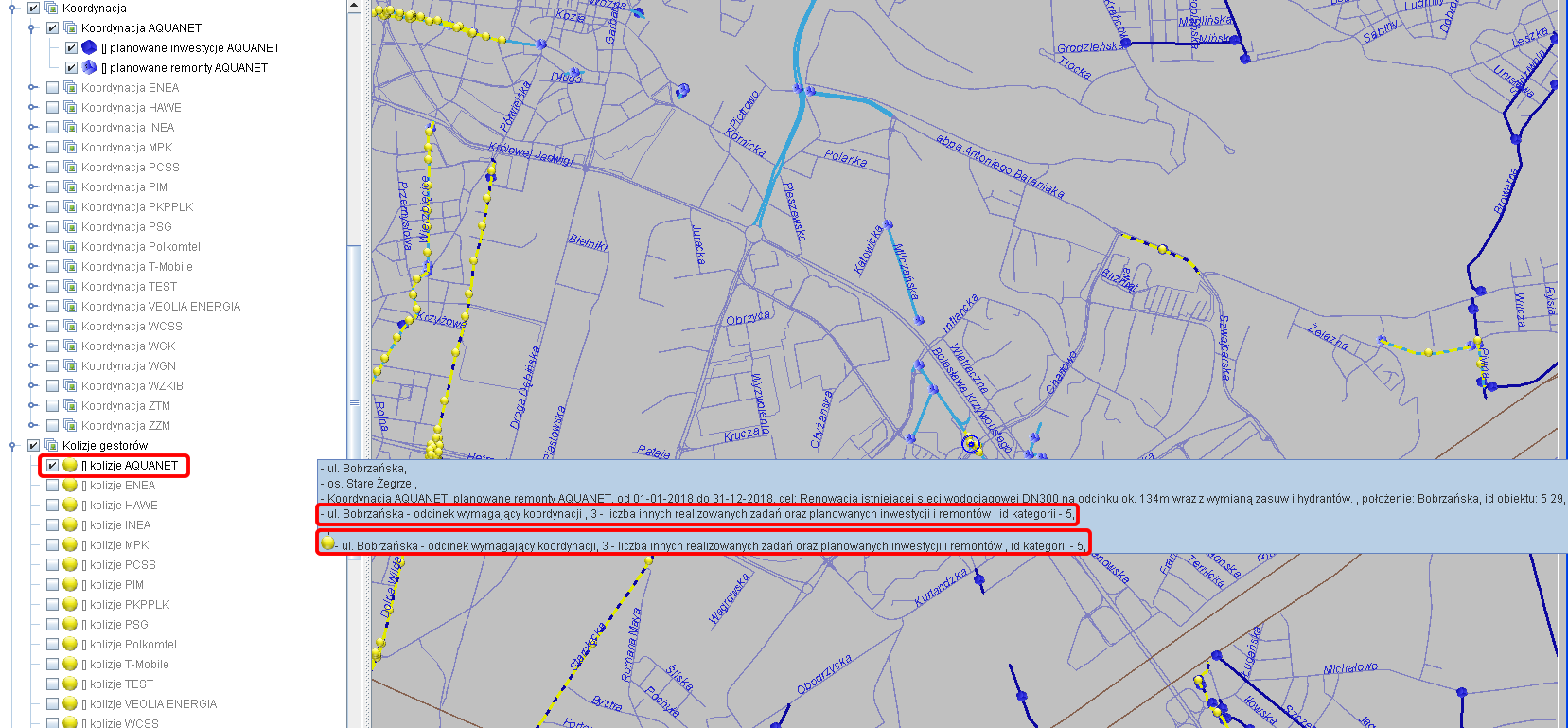Click the circled collision marker near Bolesława Krzywoustego
Screen dimensions: 1568x728
(970, 444)
